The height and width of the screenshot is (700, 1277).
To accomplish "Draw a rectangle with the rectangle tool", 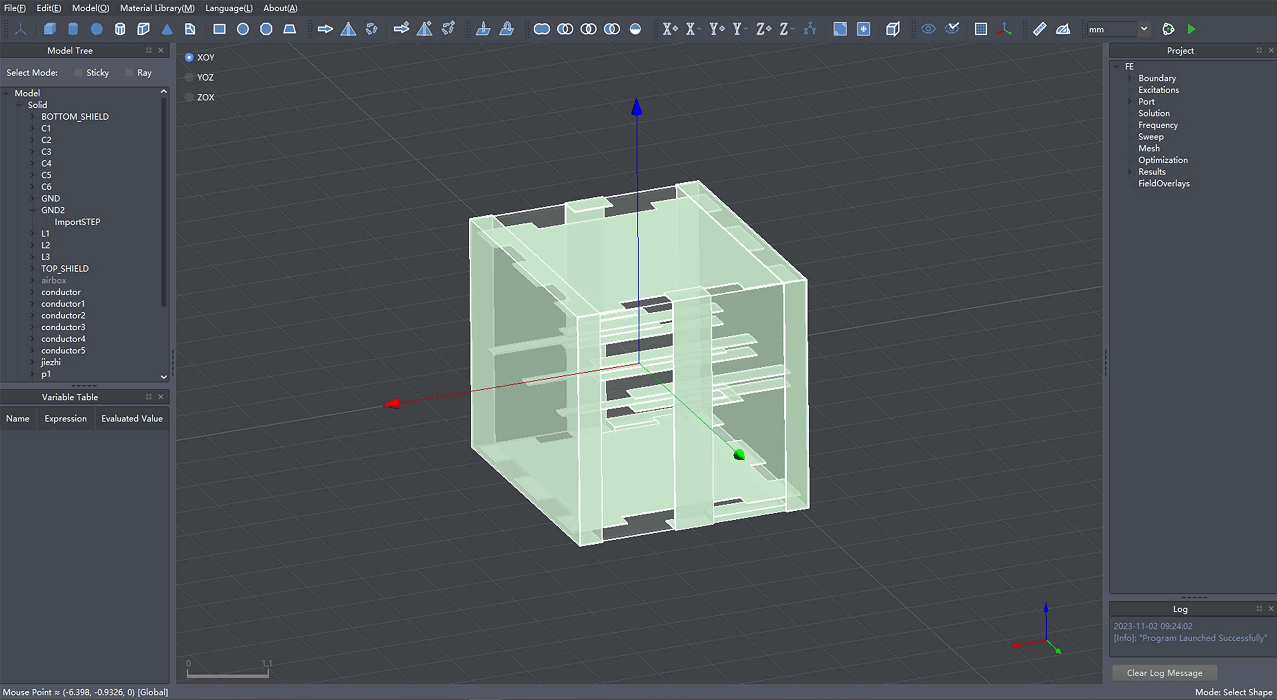I will point(219,29).
